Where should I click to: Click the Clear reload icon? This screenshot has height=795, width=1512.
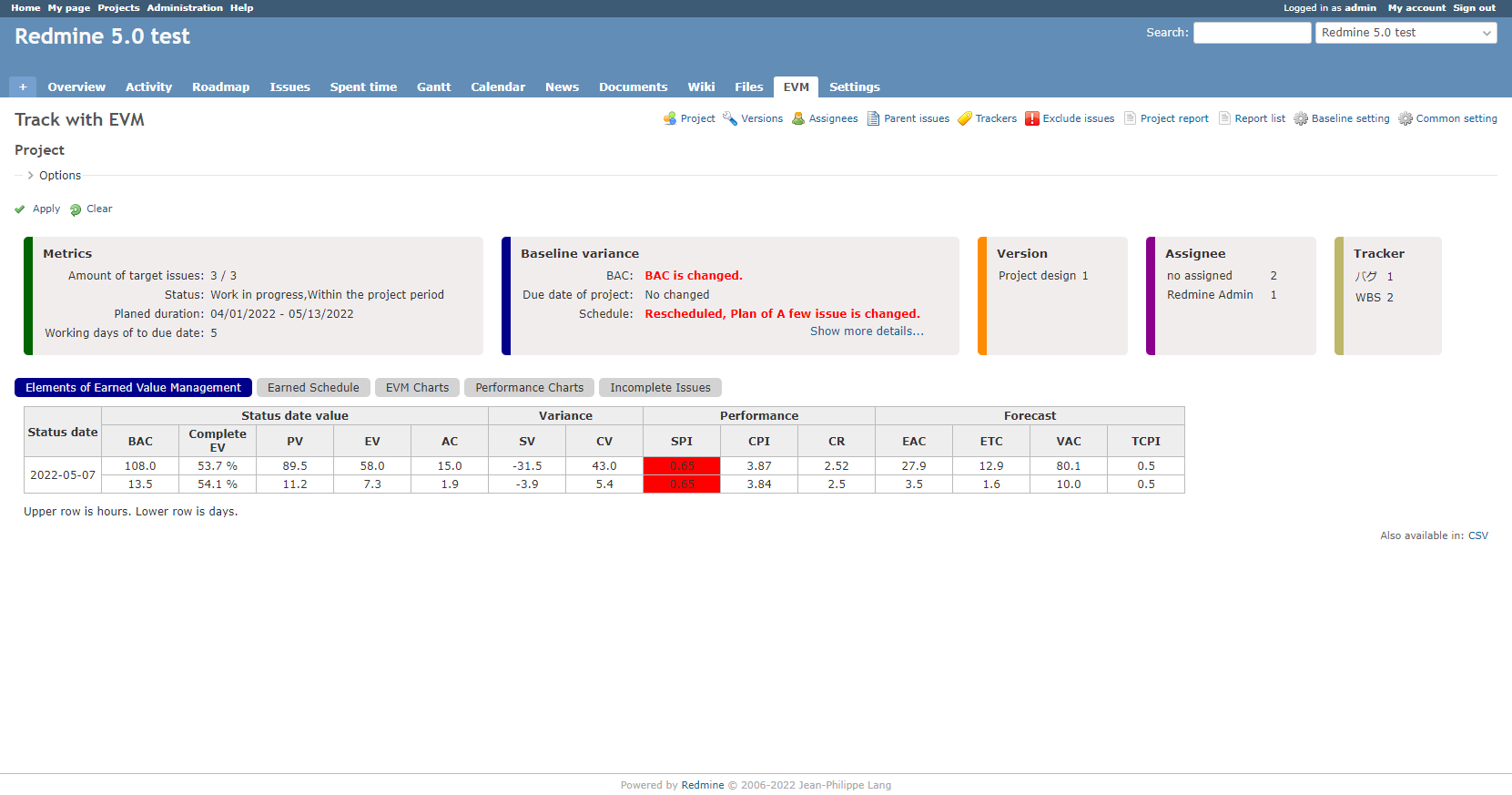click(x=76, y=209)
